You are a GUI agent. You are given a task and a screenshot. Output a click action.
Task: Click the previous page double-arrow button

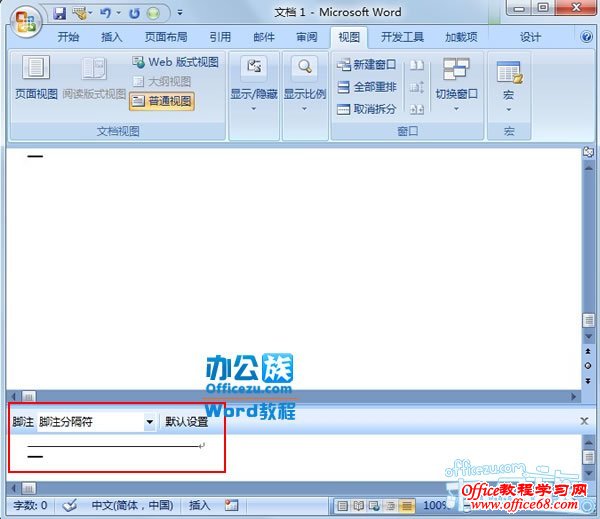tap(588, 351)
